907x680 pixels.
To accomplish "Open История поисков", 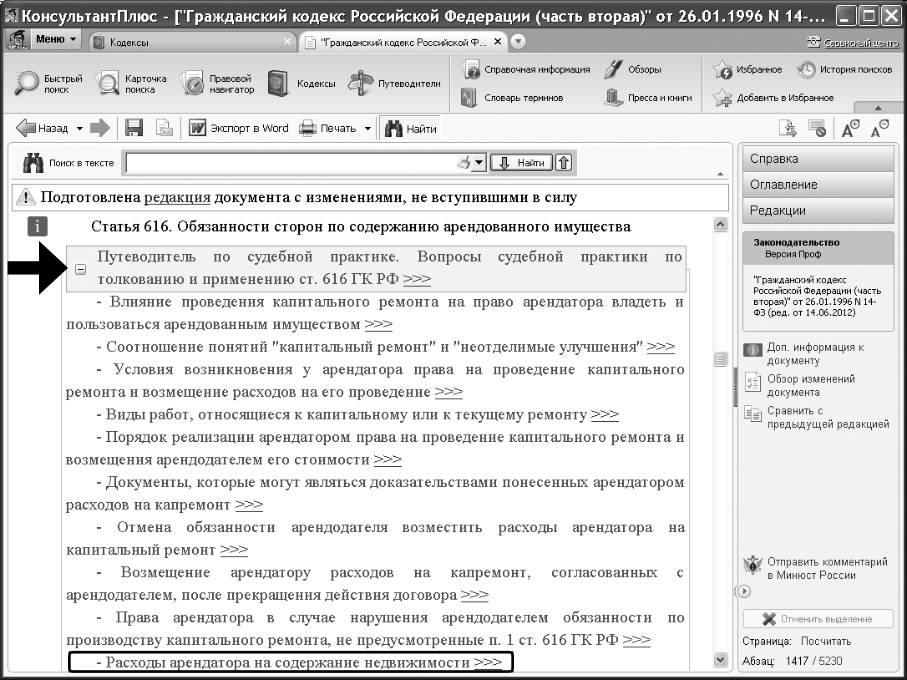I will [x=845, y=69].
